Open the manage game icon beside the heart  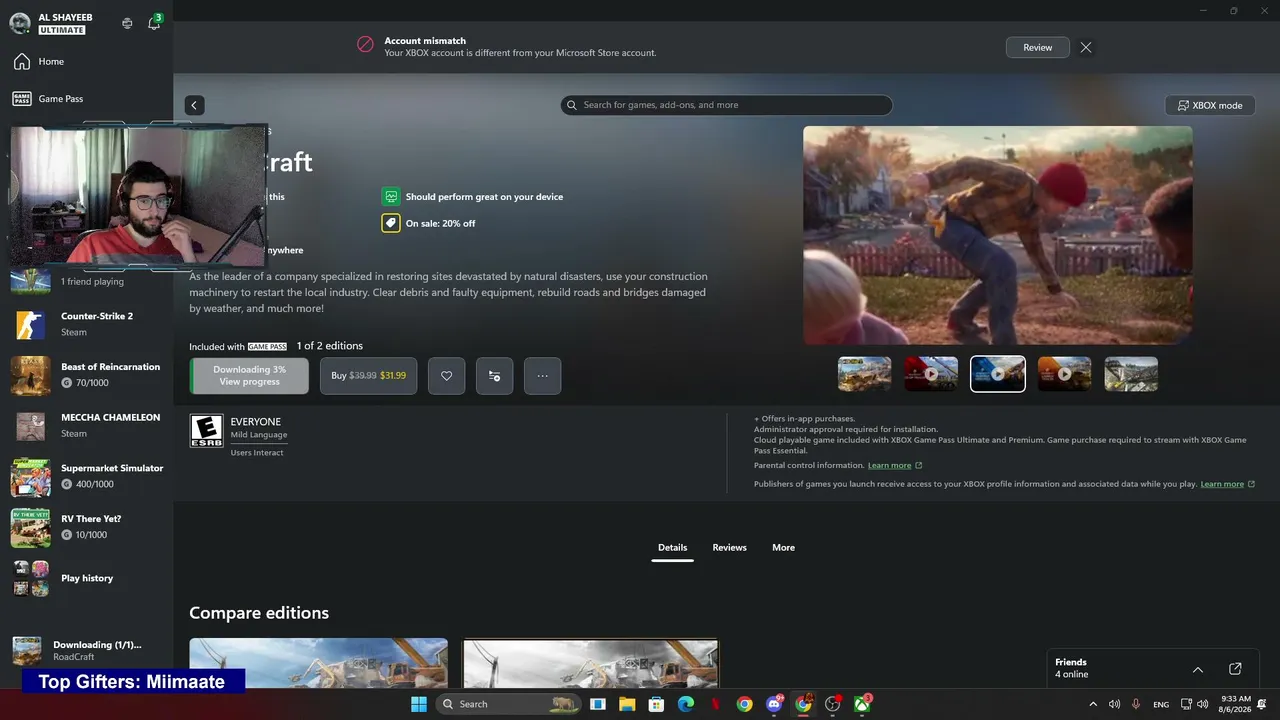pyautogui.click(x=494, y=376)
